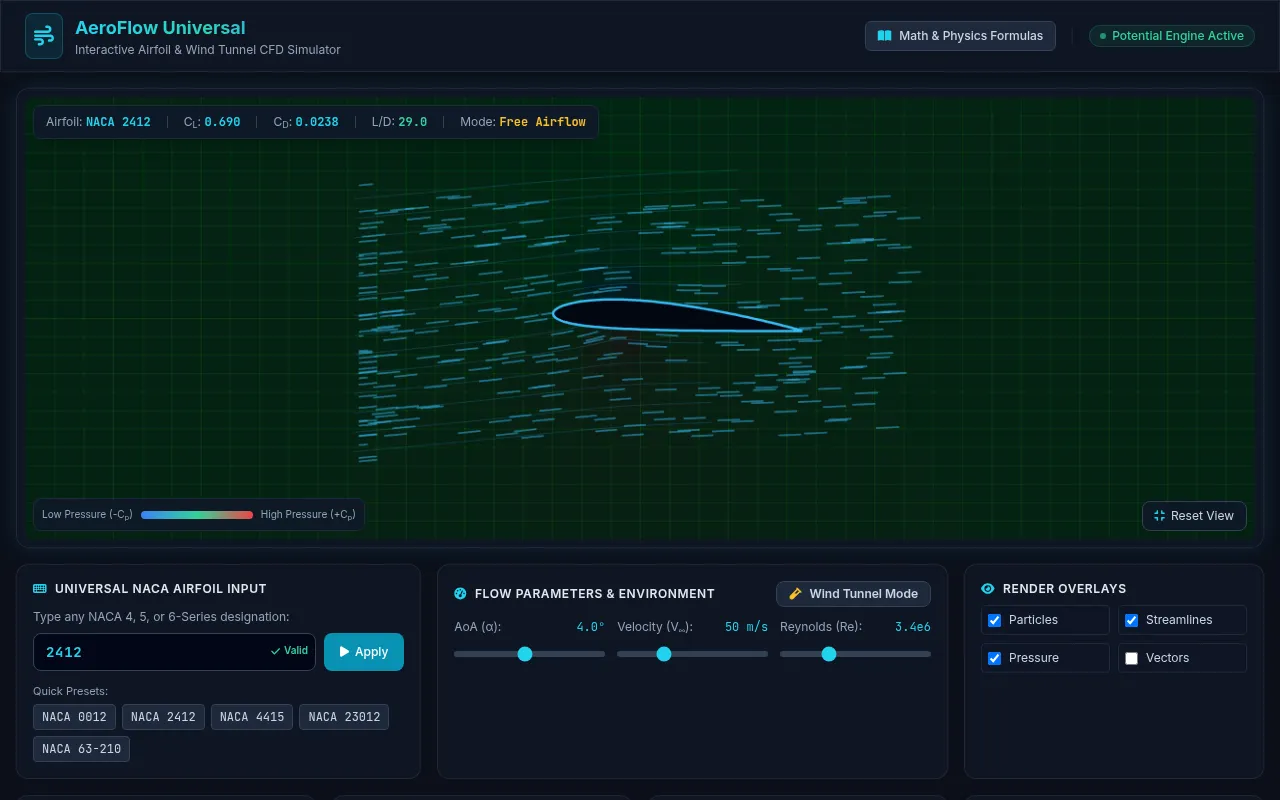Pick the NACA 23012 preset

(x=344, y=717)
